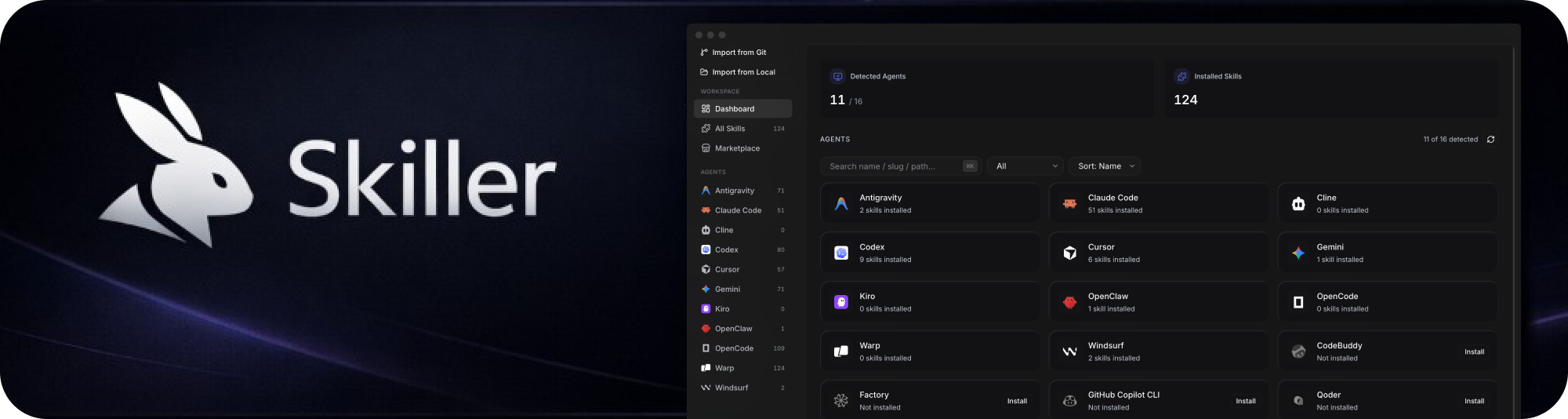
Task: Click the OpenClaw sidebar icon
Action: click(x=706, y=329)
